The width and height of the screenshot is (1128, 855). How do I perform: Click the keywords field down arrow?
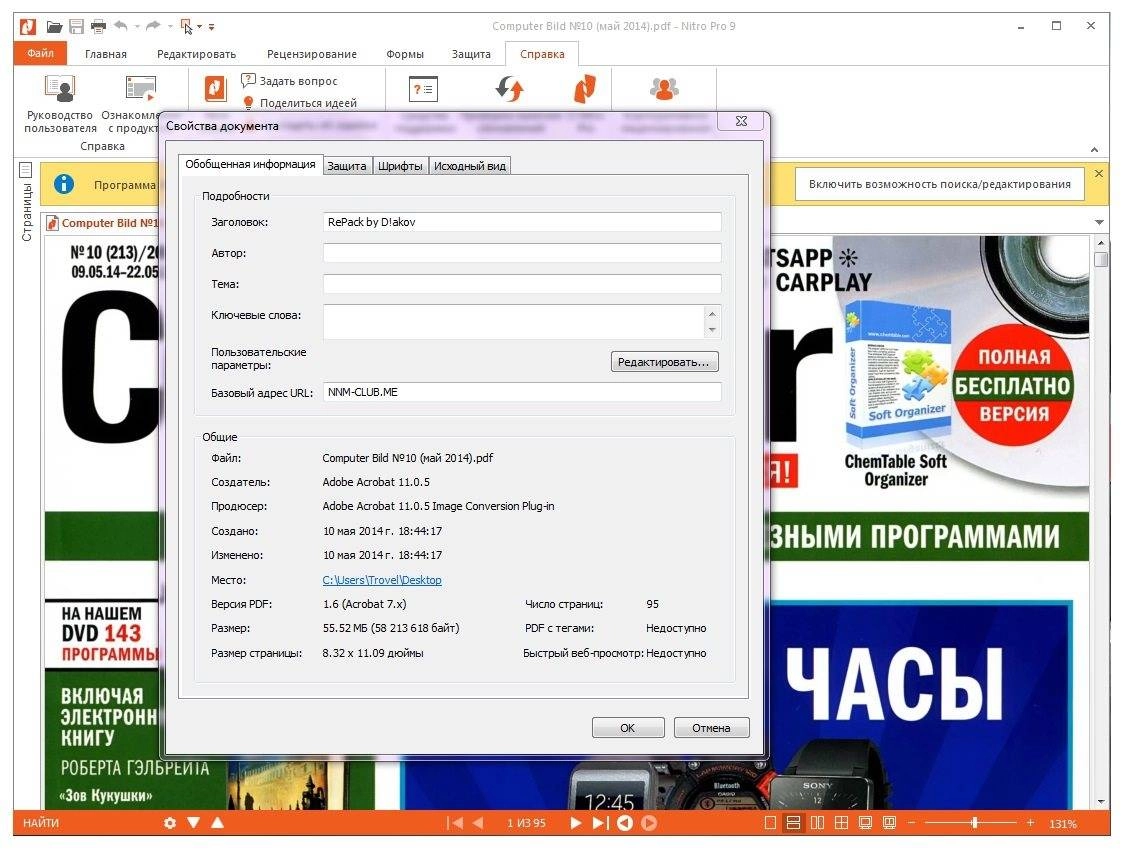coord(712,330)
